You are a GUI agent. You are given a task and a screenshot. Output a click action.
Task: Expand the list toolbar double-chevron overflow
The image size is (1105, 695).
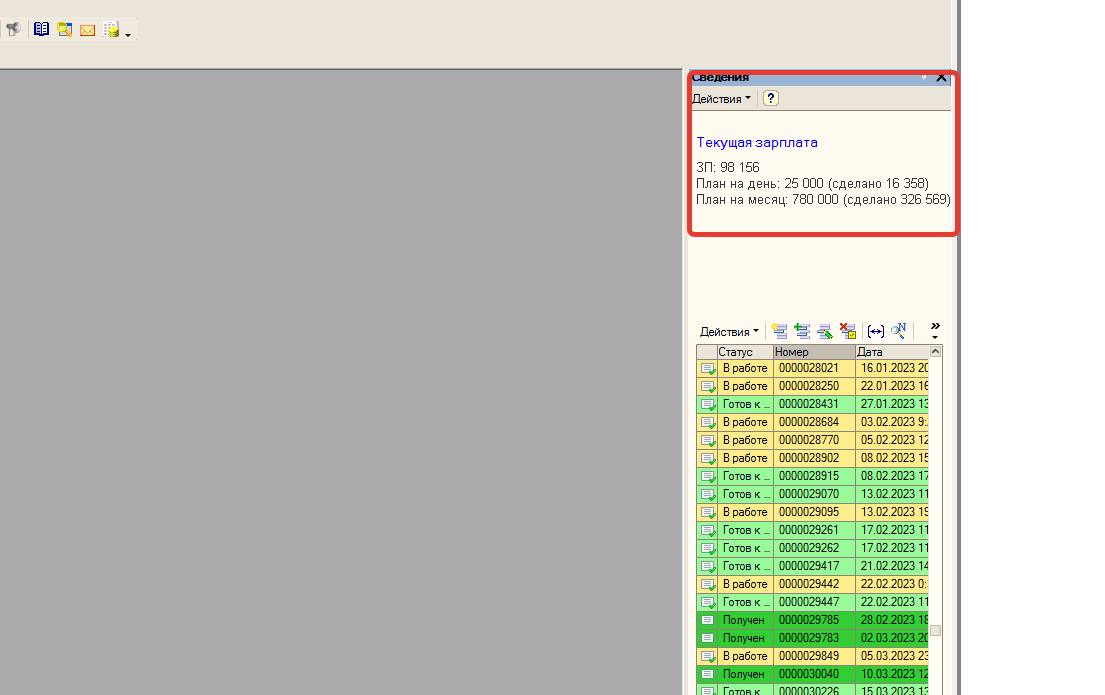tap(935, 330)
